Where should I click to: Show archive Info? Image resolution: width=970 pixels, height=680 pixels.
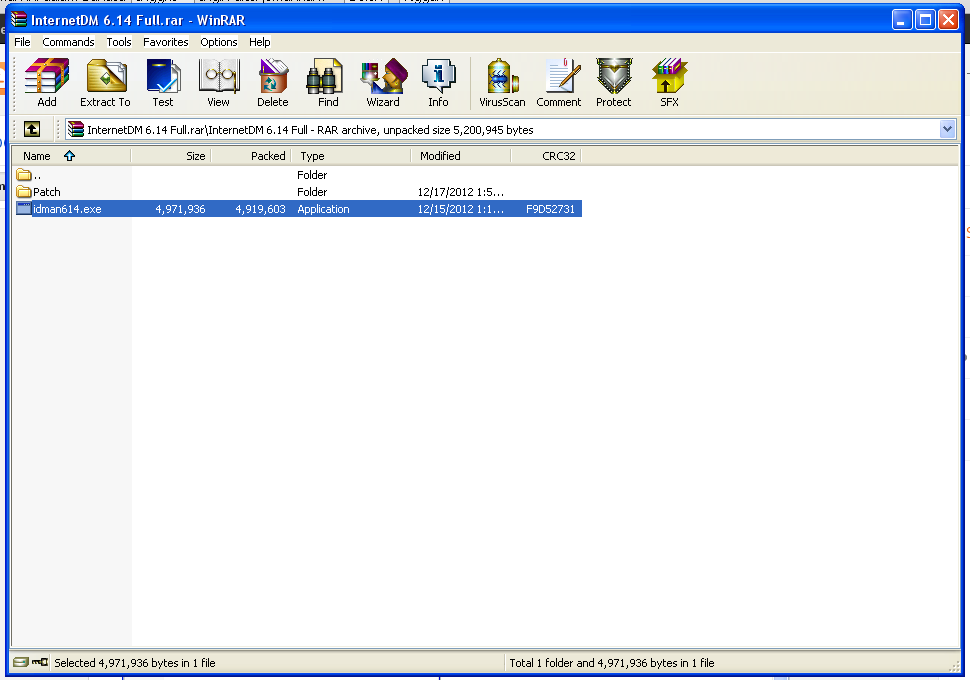(x=438, y=83)
